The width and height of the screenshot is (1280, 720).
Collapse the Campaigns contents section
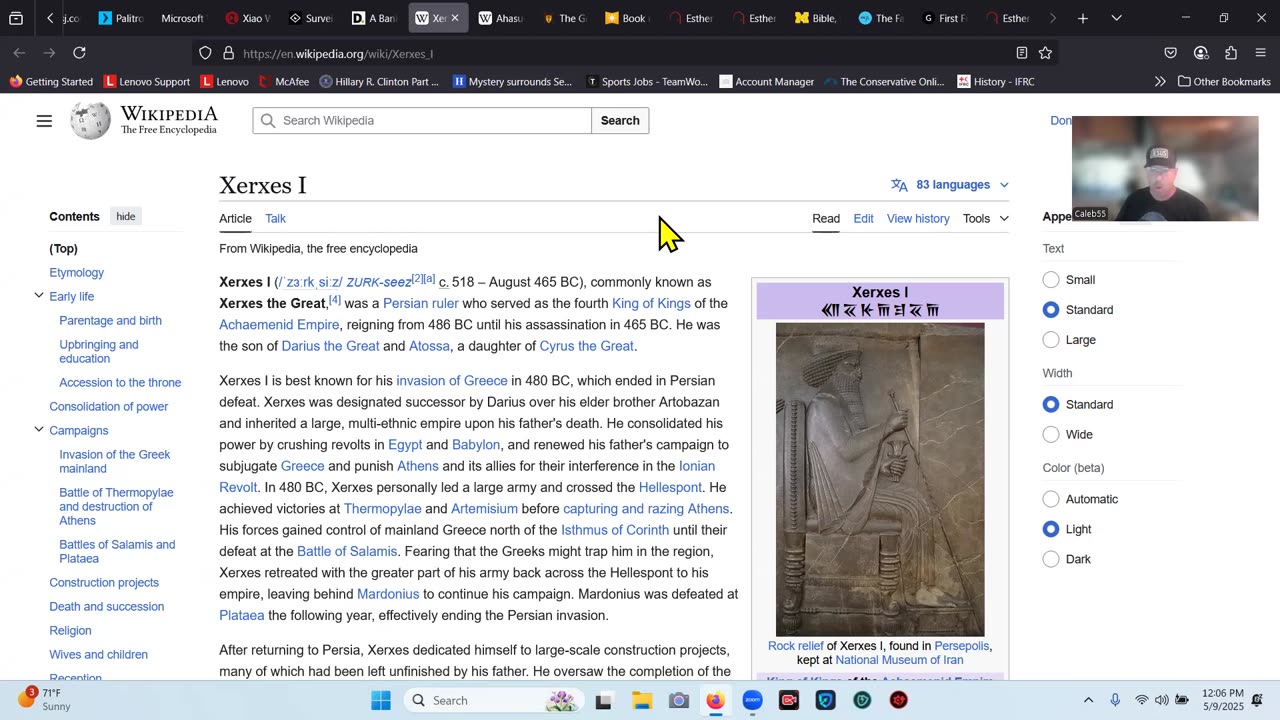pos(39,430)
